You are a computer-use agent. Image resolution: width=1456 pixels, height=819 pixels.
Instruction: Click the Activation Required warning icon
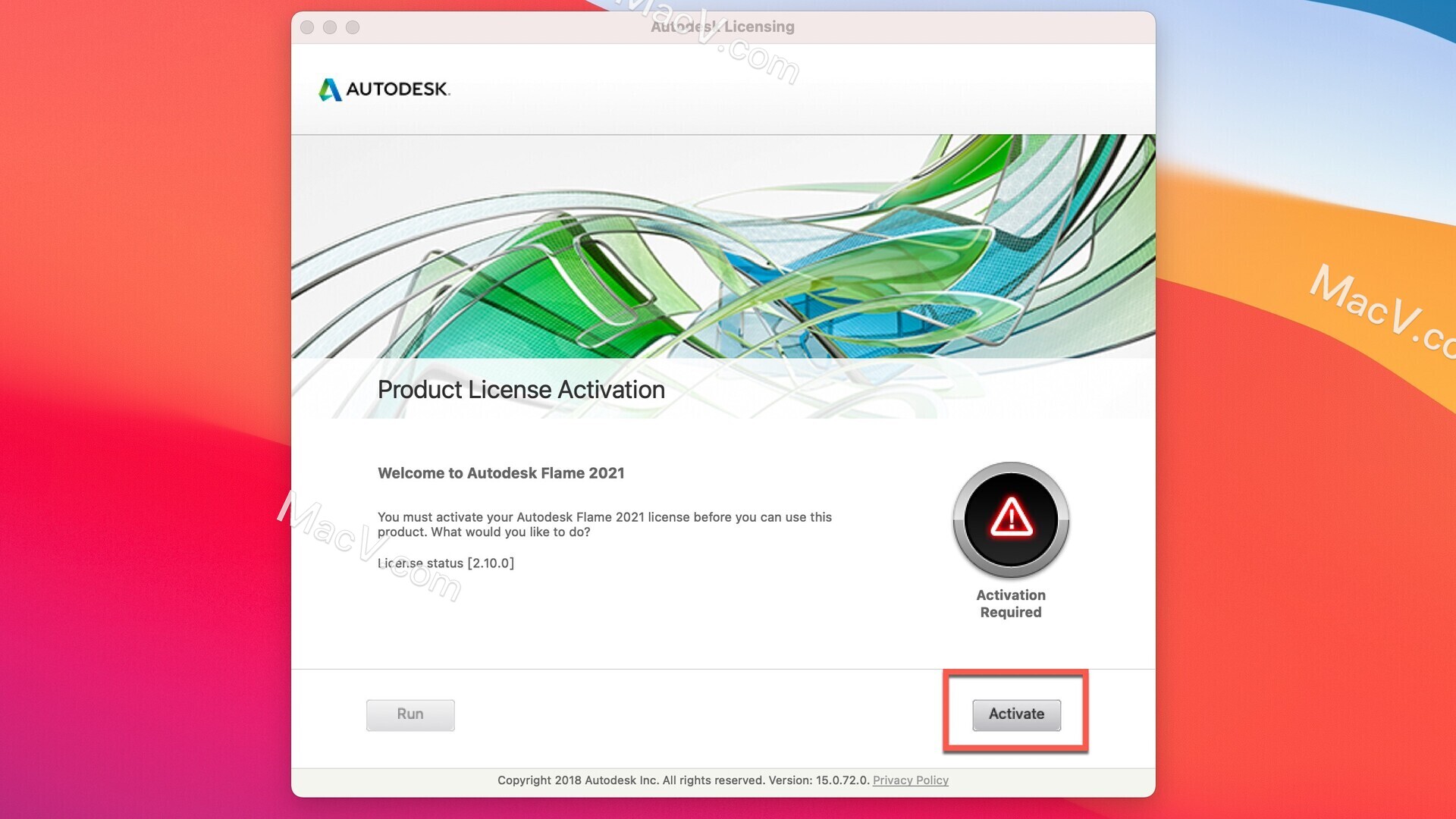[1011, 520]
